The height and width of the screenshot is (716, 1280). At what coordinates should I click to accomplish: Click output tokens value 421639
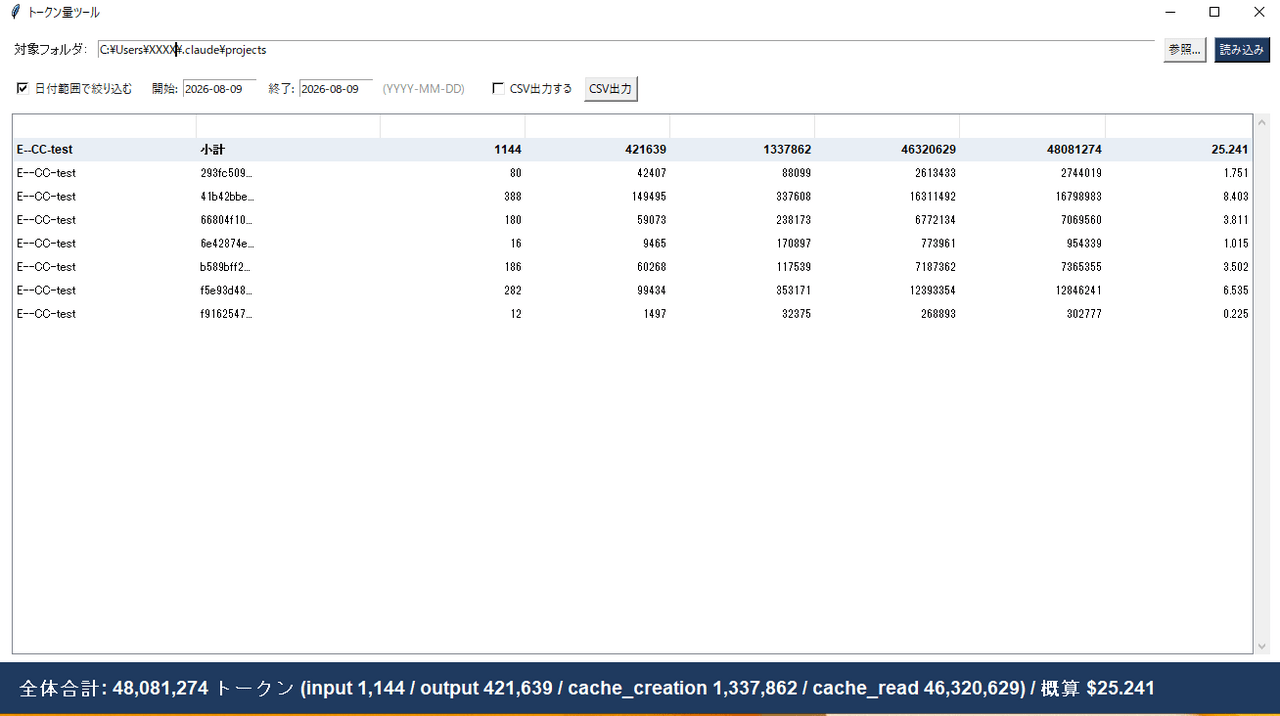pyautogui.click(x=646, y=150)
